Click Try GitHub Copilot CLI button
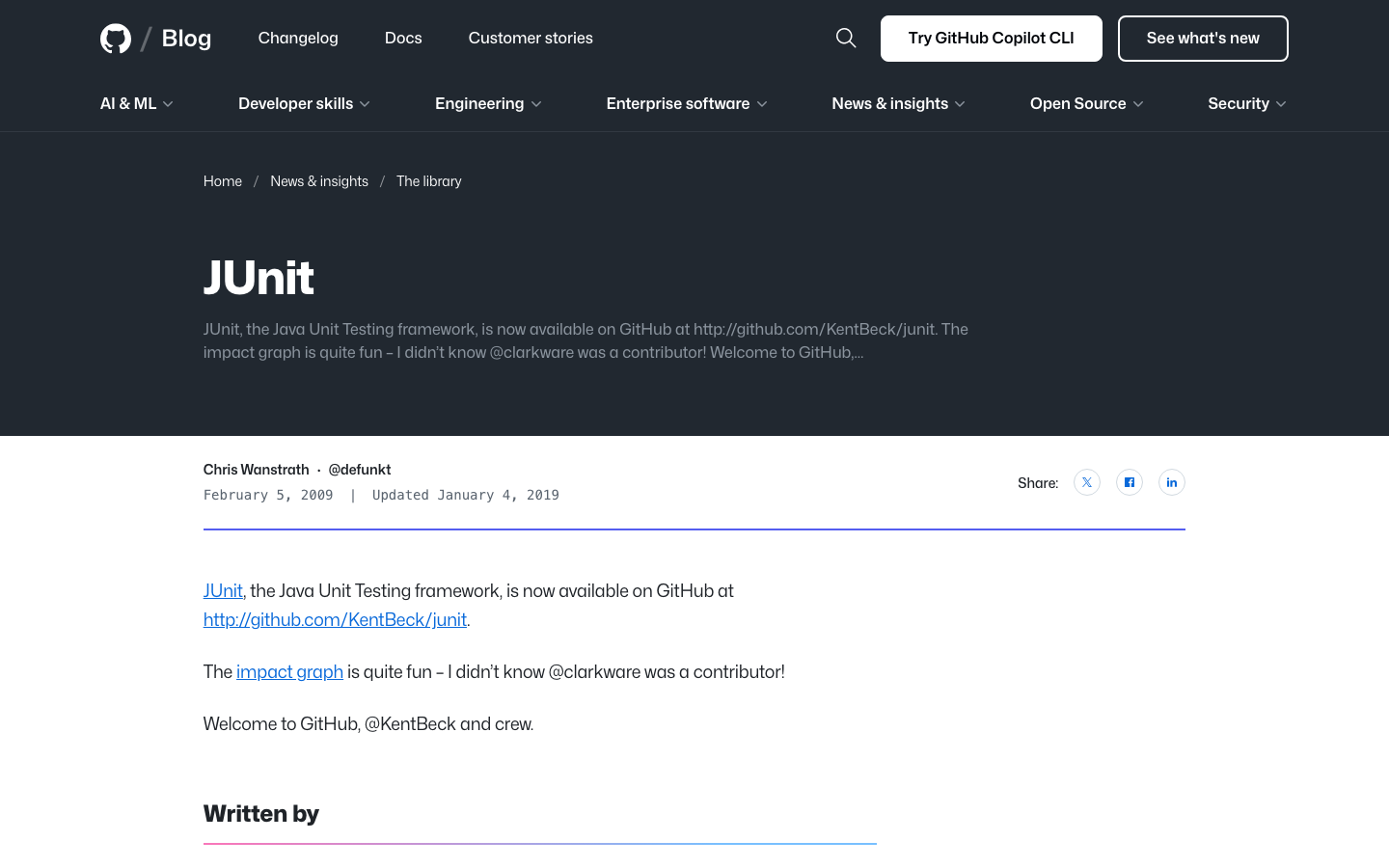The width and height of the screenshot is (1389, 868). pos(992,39)
